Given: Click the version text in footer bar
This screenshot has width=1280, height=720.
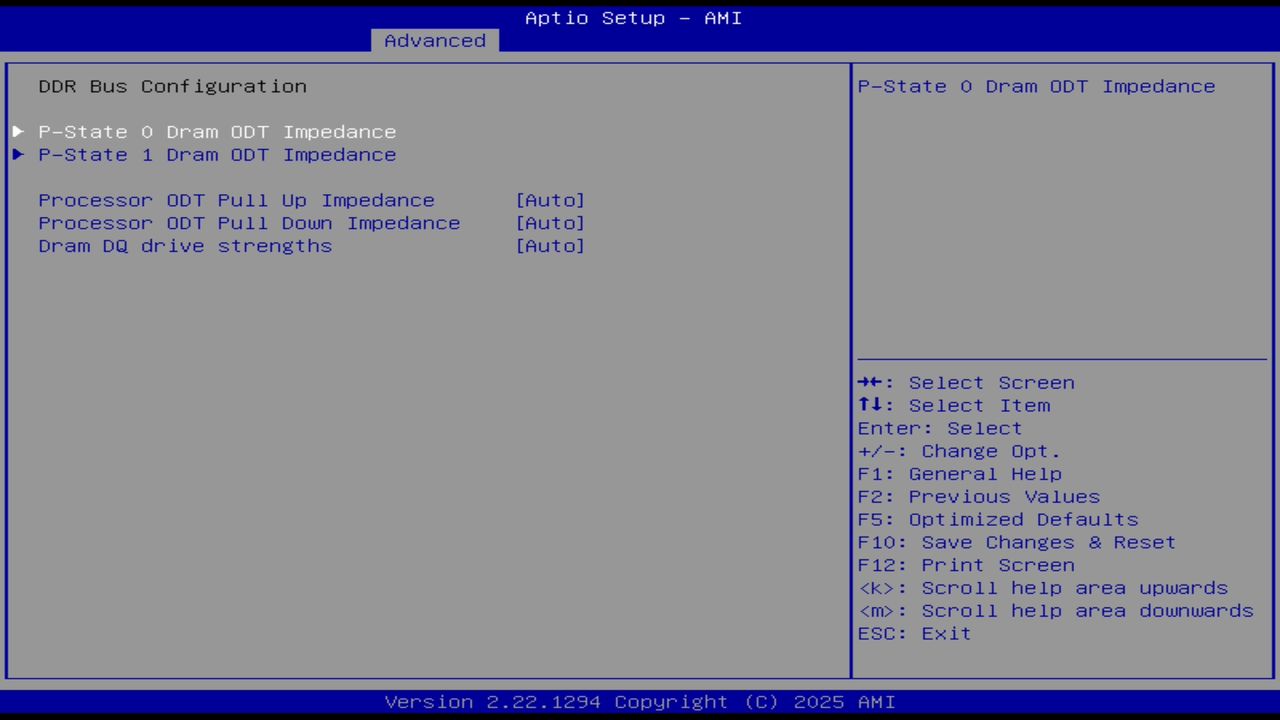Looking at the screenshot, I should [x=633, y=701].
